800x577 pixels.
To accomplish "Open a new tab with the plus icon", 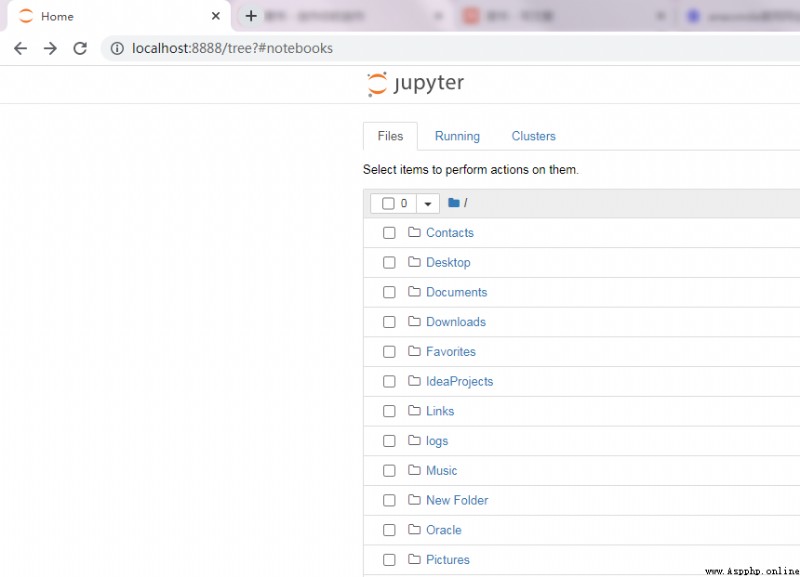I will coord(251,16).
